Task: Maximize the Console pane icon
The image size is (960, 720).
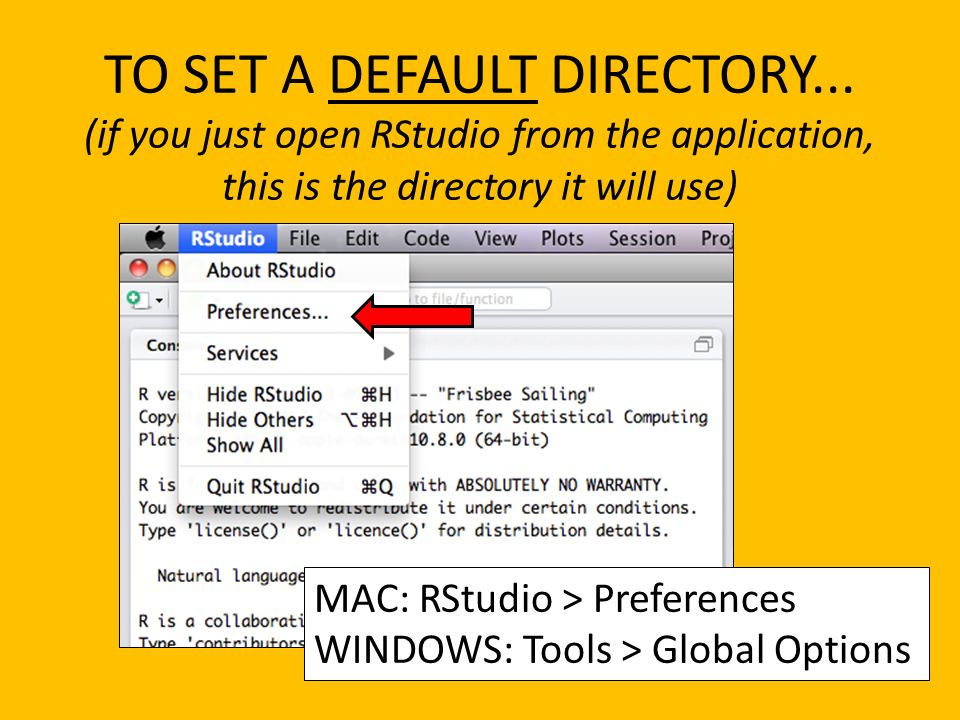Action: 703,345
